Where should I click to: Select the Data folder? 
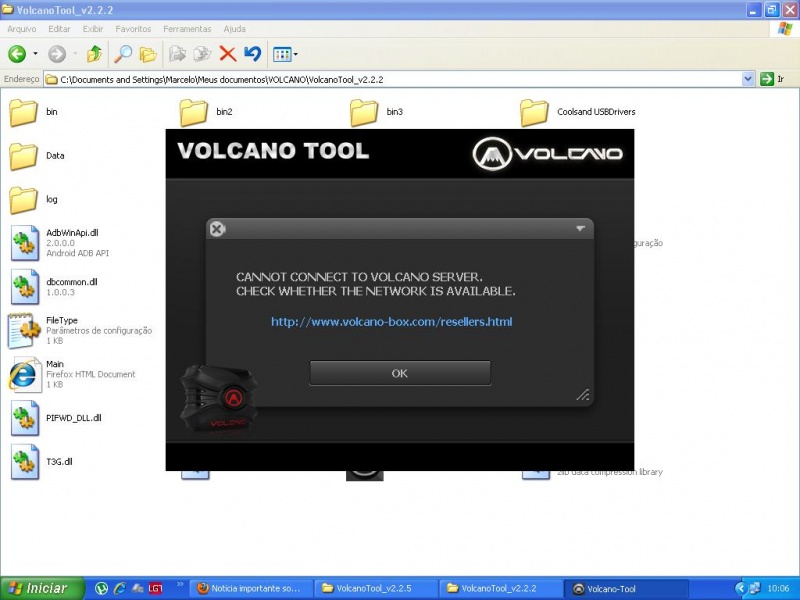(37, 156)
